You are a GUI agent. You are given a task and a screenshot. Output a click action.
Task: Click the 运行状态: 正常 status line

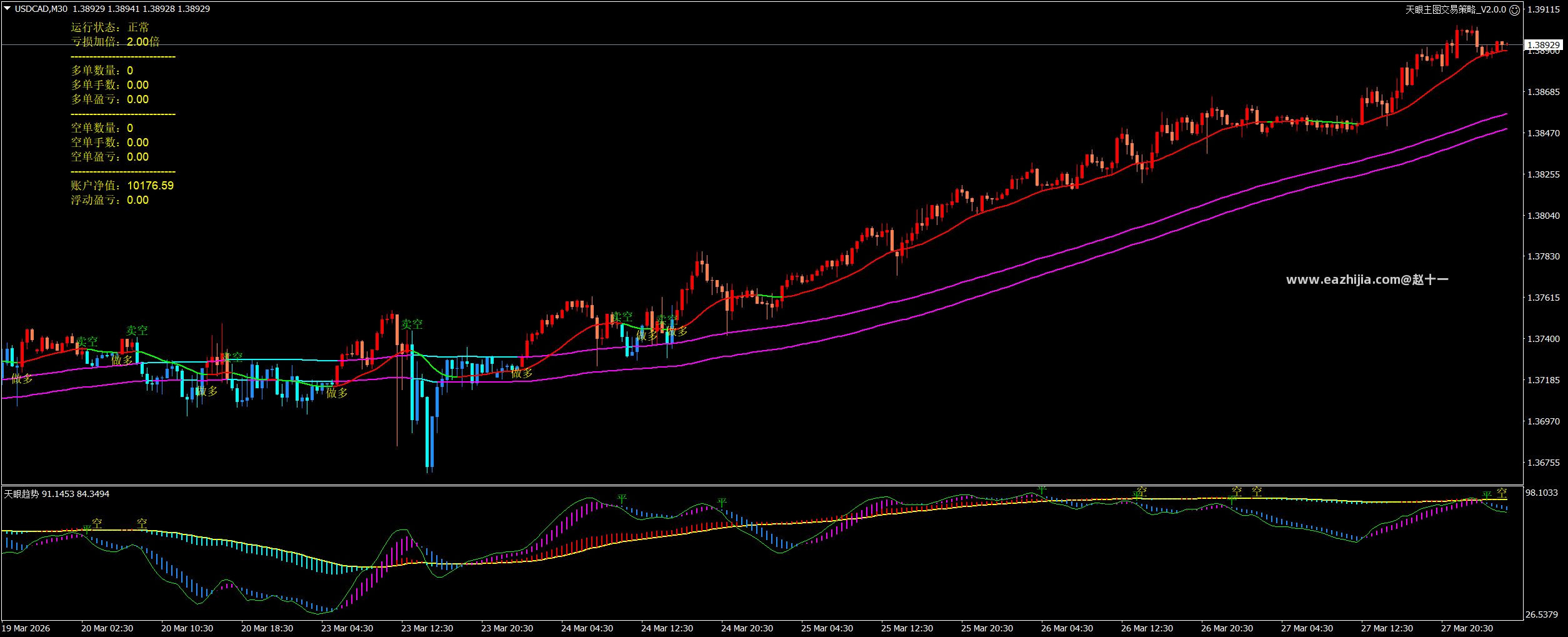pos(110,28)
